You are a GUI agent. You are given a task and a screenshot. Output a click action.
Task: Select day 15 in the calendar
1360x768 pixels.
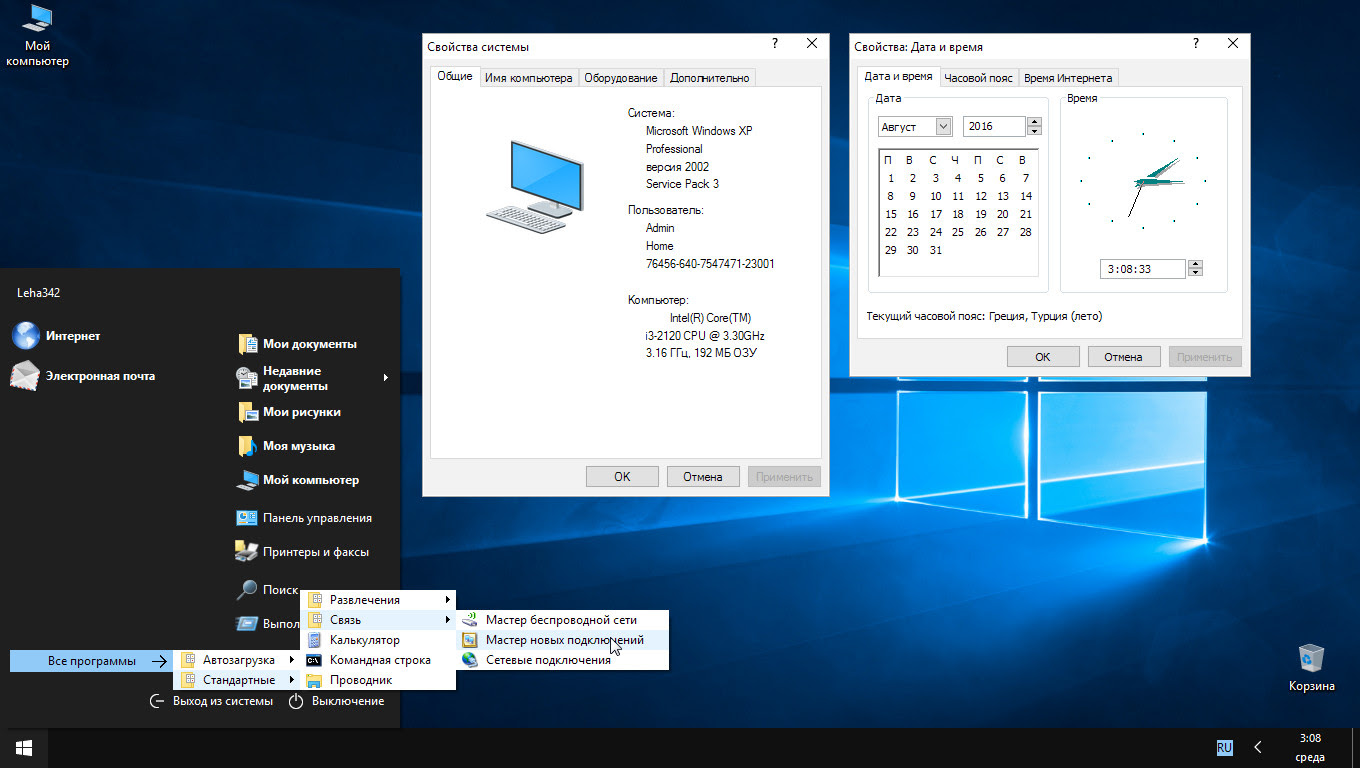[x=891, y=214]
